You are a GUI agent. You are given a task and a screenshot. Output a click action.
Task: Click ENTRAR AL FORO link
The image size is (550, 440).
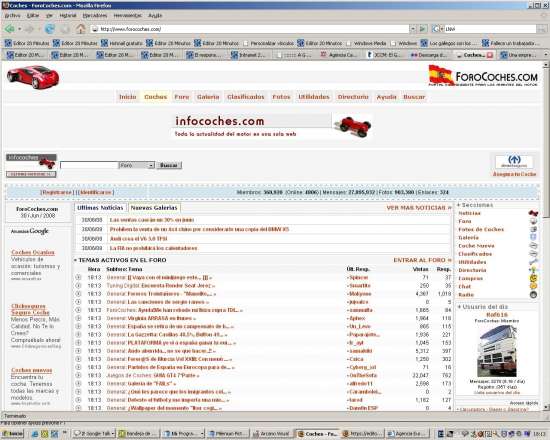pyautogui.click(x=422, y=260)
